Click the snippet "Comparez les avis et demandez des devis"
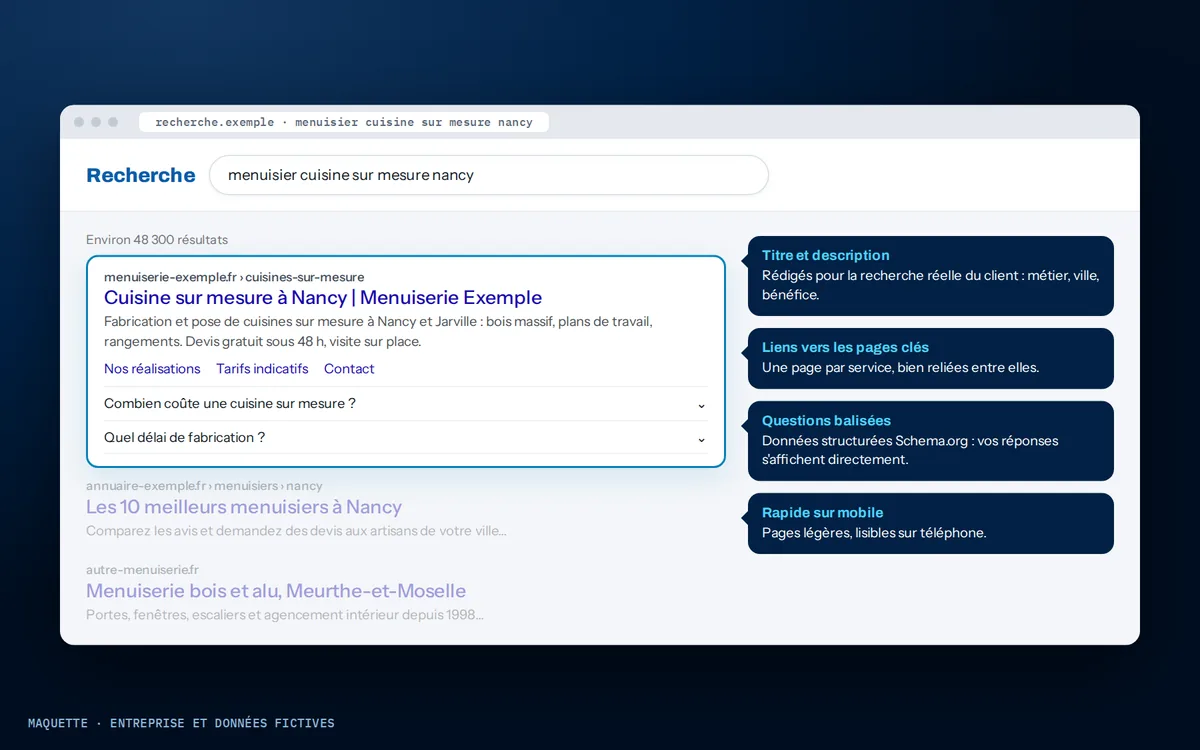This screenshot has width=1200, height=750. coord(296,531)
